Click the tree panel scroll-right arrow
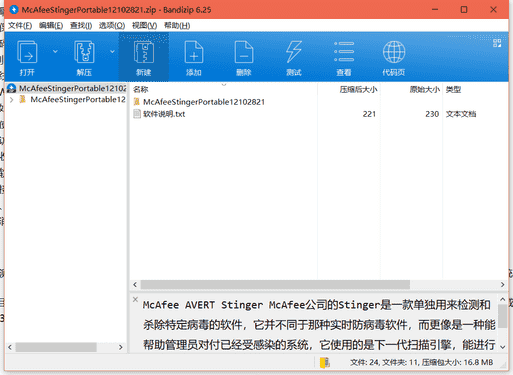 point(121,347)
